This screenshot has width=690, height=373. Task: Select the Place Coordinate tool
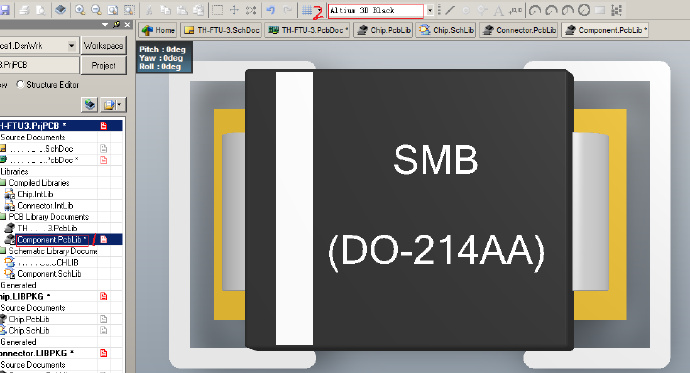point(515,10)
